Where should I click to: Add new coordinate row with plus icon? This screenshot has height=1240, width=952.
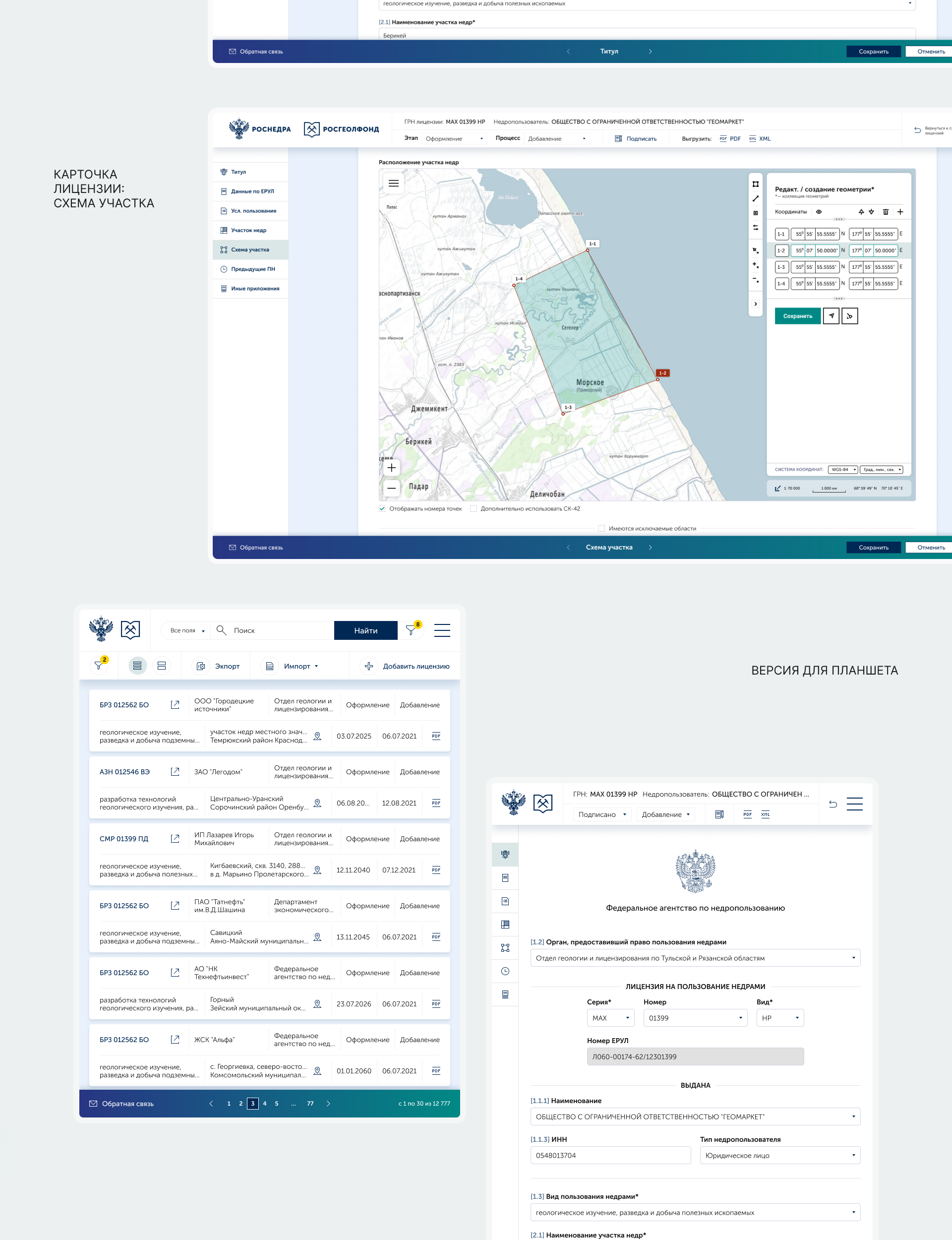[x=900, y=212]
